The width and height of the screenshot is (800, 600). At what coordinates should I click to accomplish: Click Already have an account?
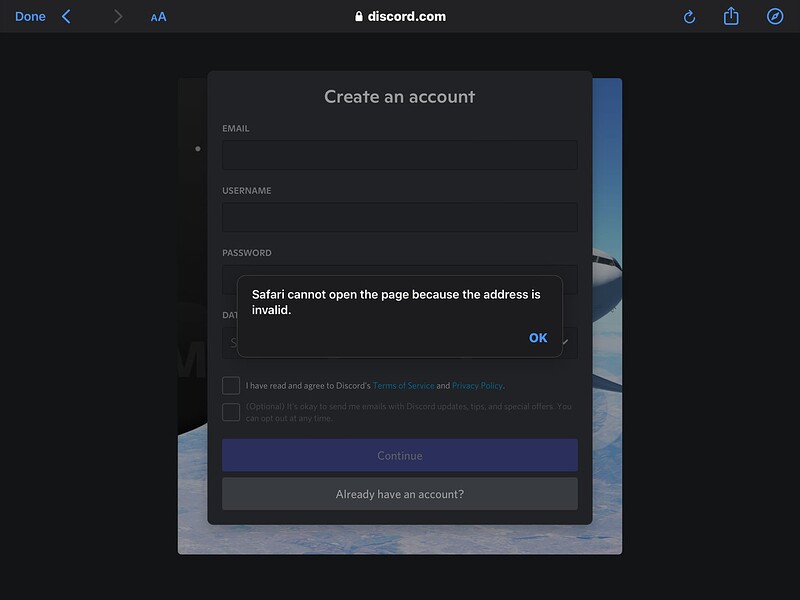(x=399, y=494)
